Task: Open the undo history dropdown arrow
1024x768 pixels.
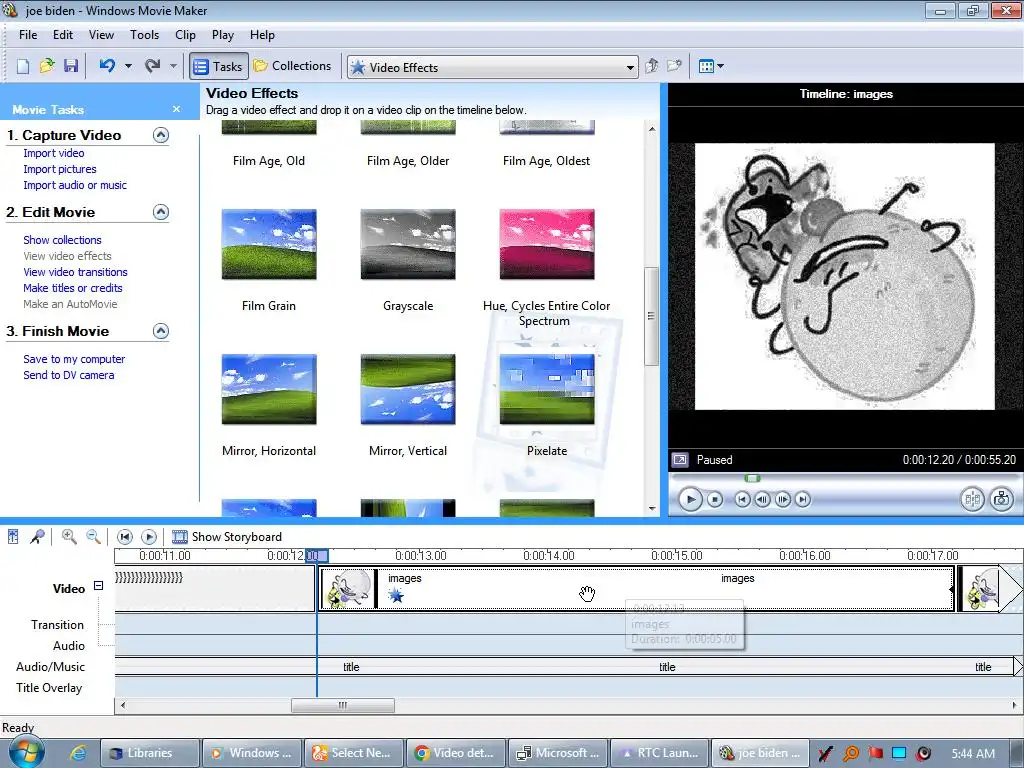Action: click(128, 66)
